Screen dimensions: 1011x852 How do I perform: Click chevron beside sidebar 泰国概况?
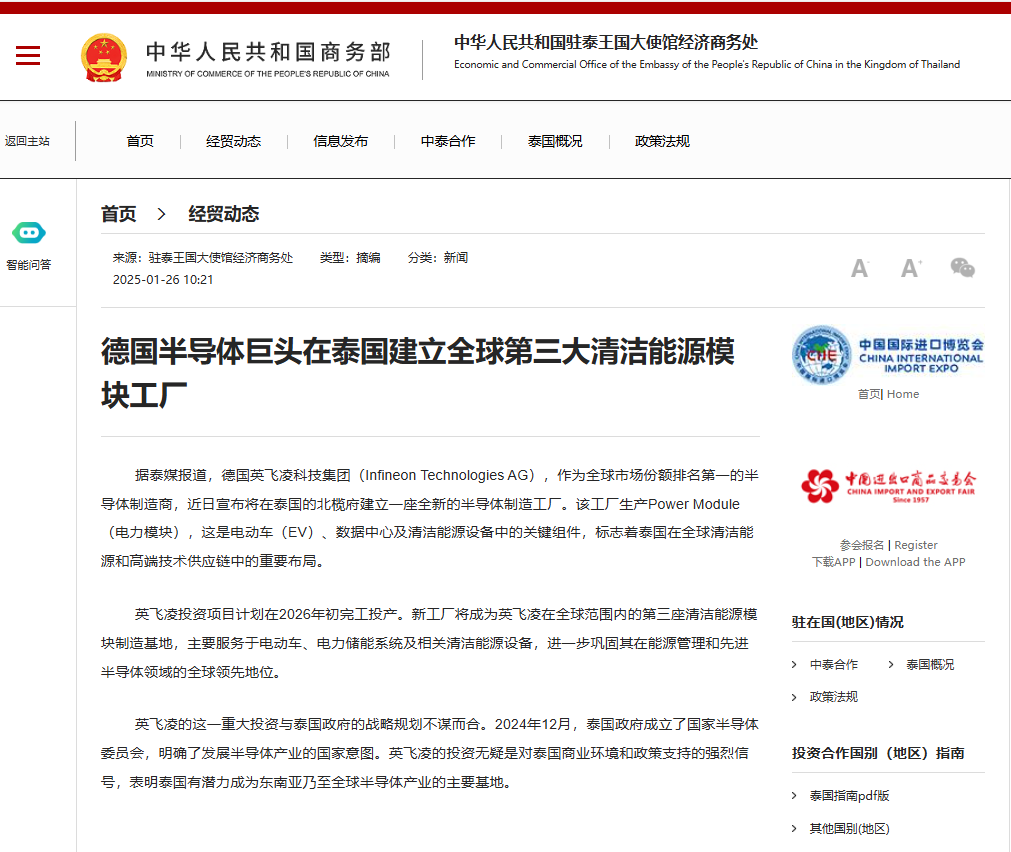pos(891,664)
